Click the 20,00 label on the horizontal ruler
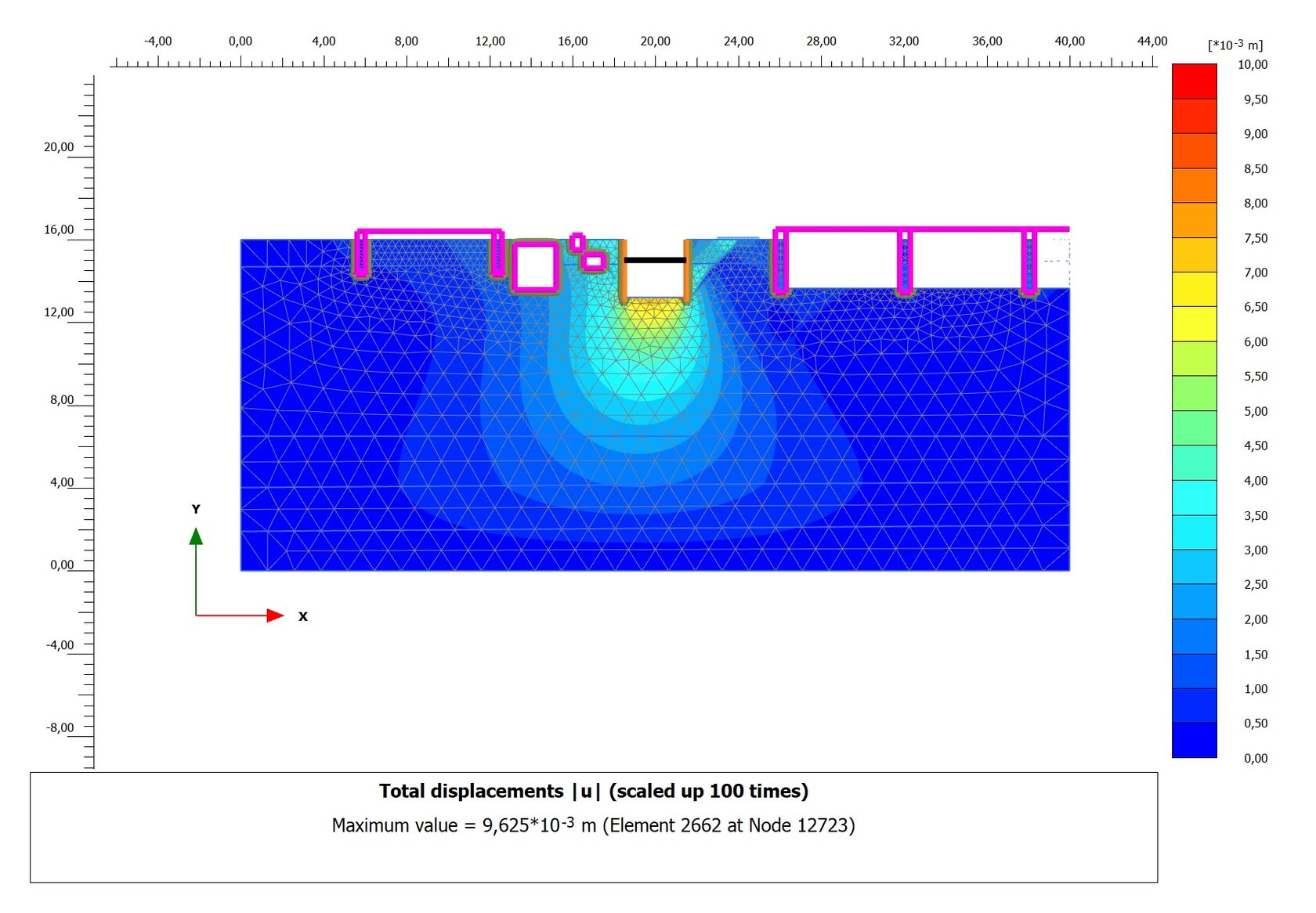Screen dimensions: 1316x913 coord(655,41)
